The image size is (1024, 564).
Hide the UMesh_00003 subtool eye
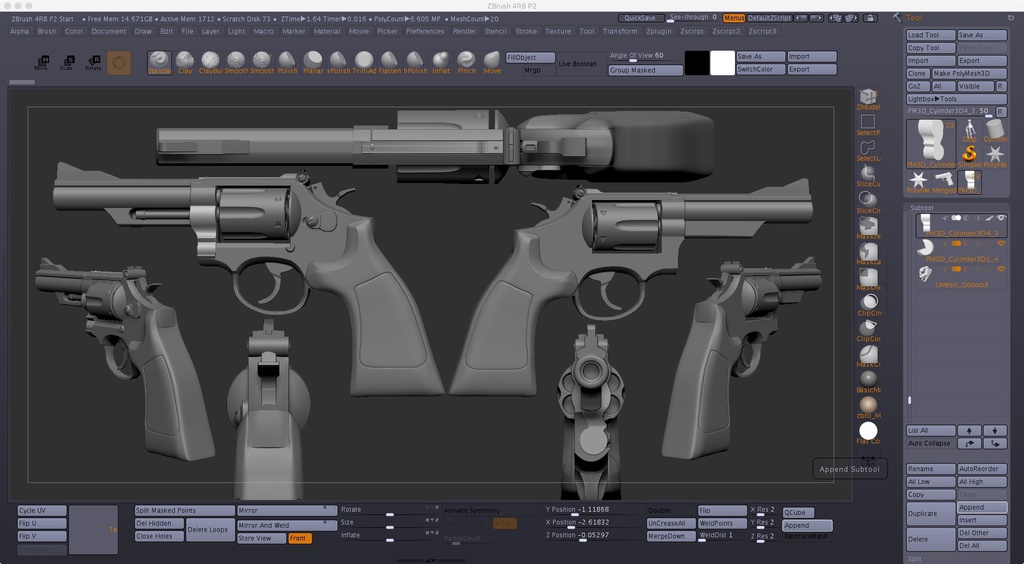click(1000, 270)
